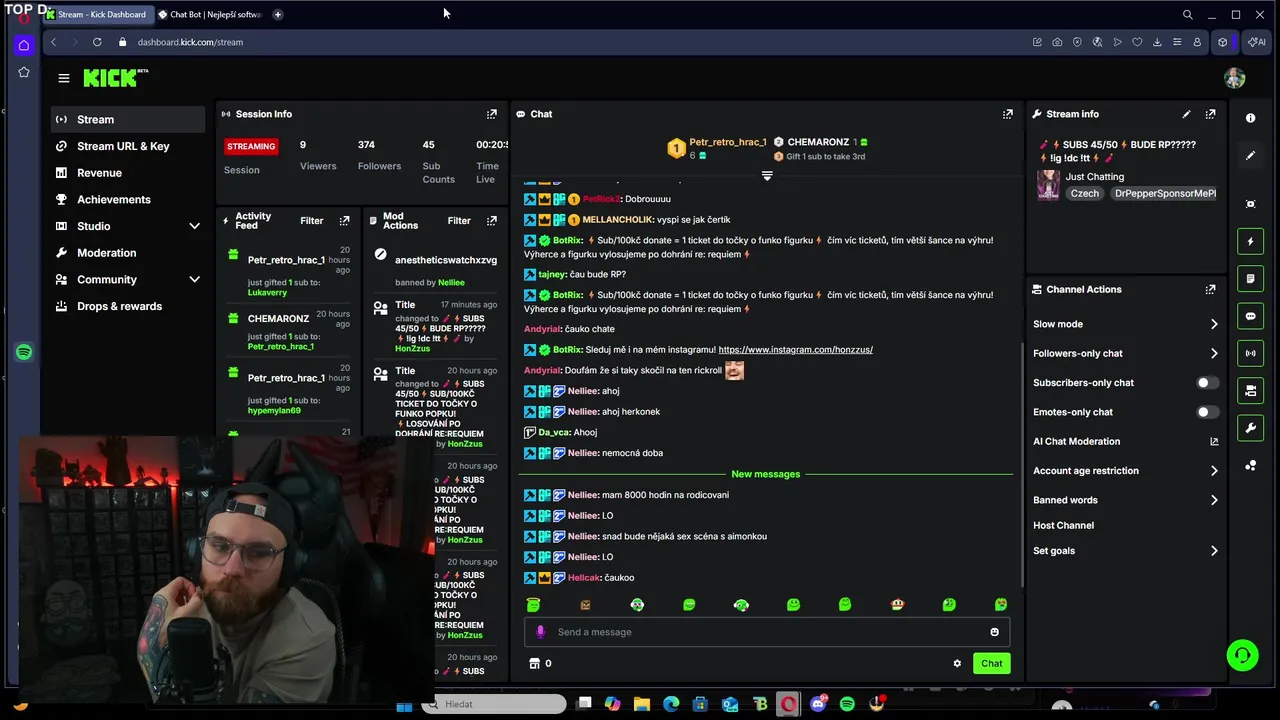Click the DrPepperSponsorMePl tag
The width and height of the screenshot is (1280, 720).
coord(1164,193)
